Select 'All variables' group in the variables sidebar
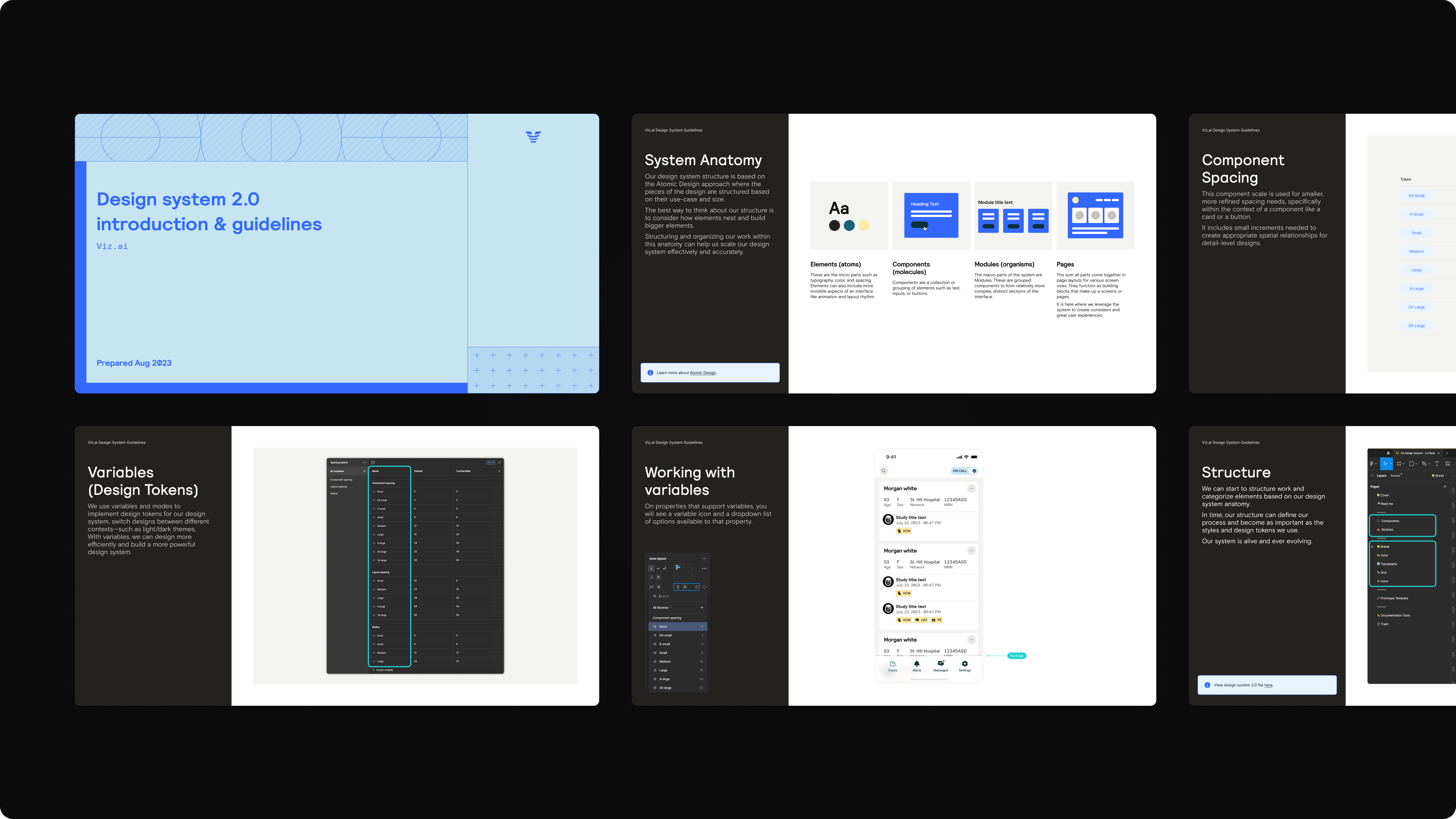This screenshot has width=1456, height=819. (347, 472)
